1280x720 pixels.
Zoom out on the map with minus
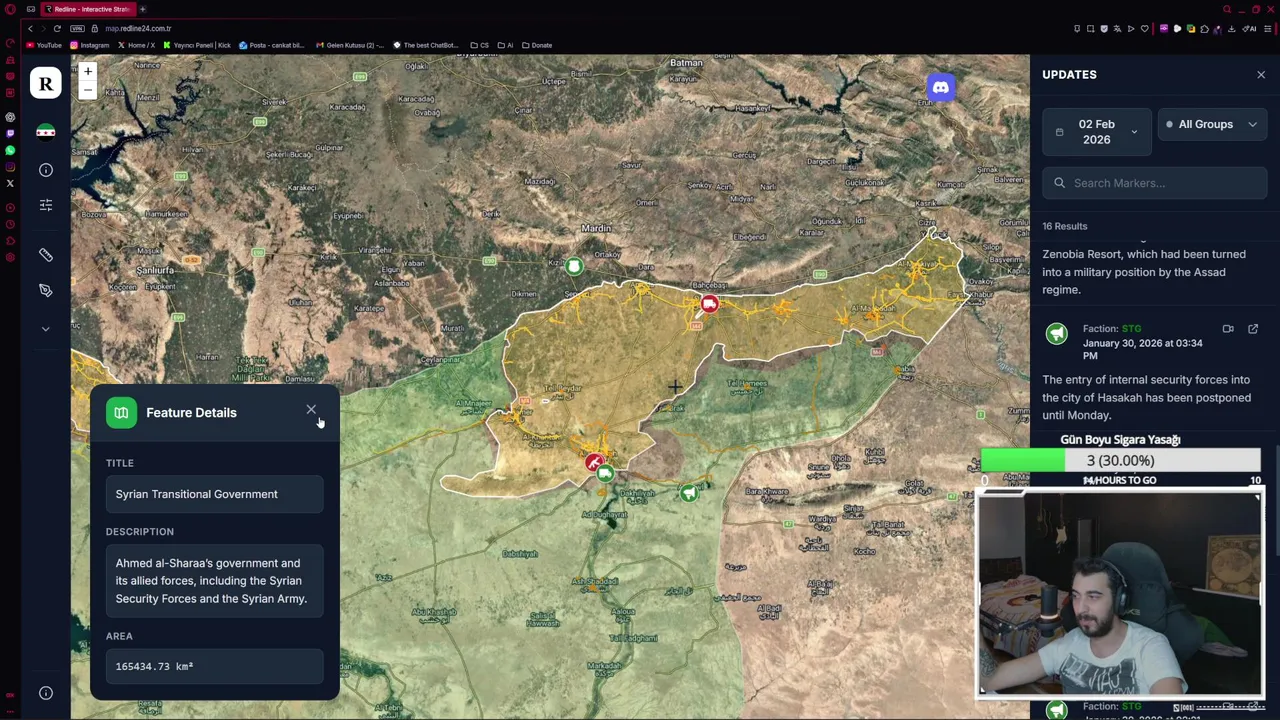pos(87,90)
